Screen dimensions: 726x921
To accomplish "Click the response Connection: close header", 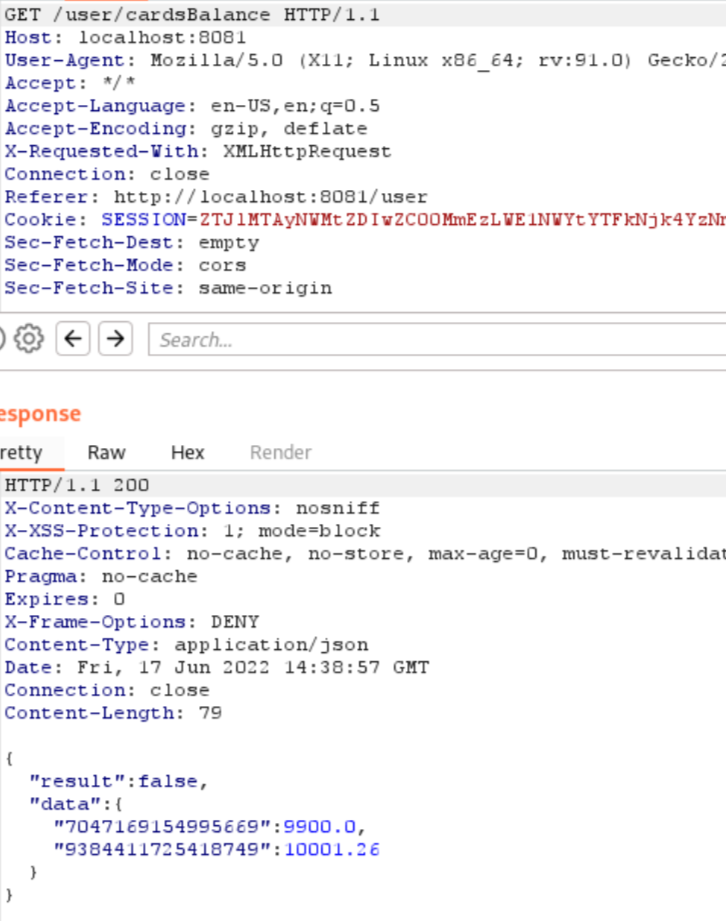I will [107, 690].
